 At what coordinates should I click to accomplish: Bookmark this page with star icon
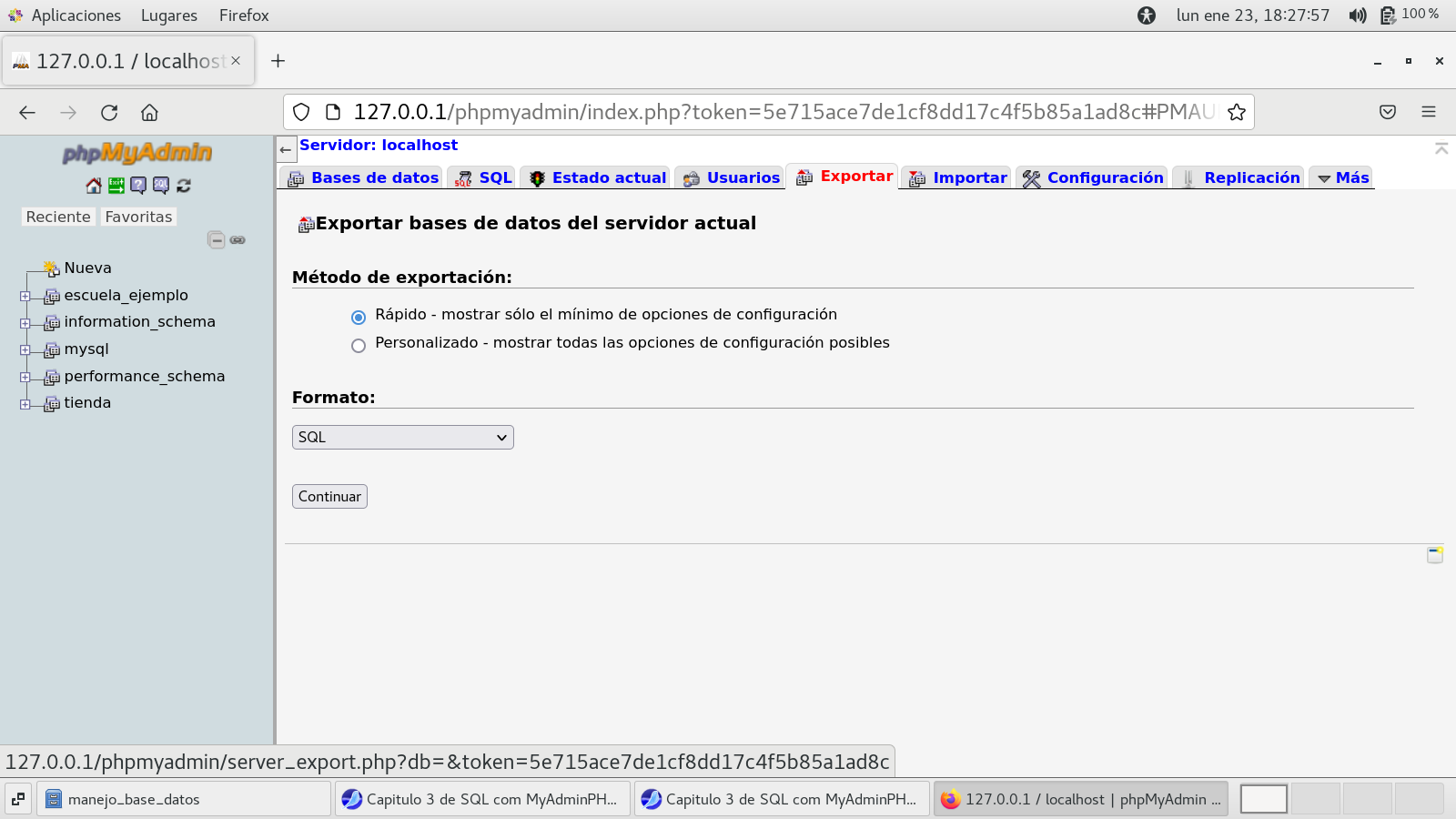(1236, 112)
